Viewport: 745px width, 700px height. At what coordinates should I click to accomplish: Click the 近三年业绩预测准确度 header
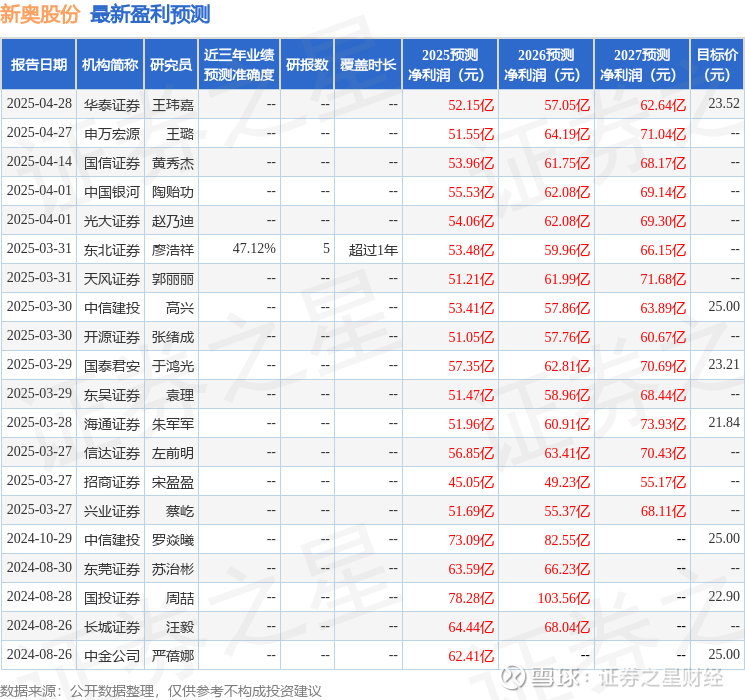[239, 65]
